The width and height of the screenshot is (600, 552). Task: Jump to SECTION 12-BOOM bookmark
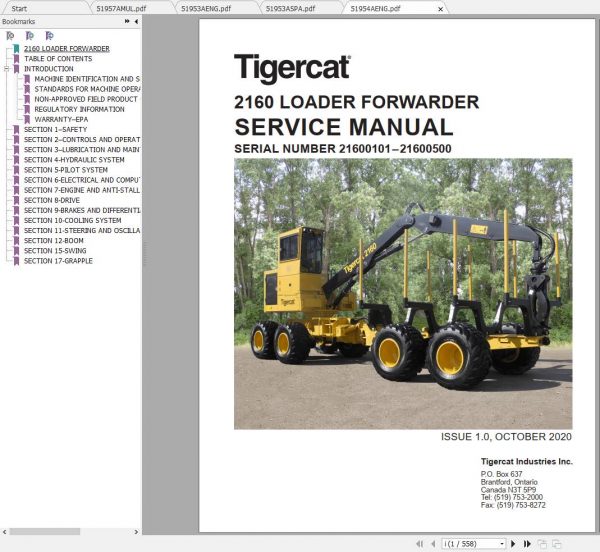[x=54, y=241]
